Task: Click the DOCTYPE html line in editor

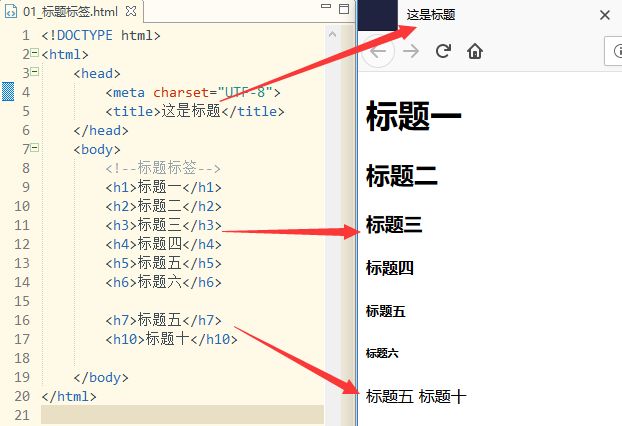Action: 101,35
